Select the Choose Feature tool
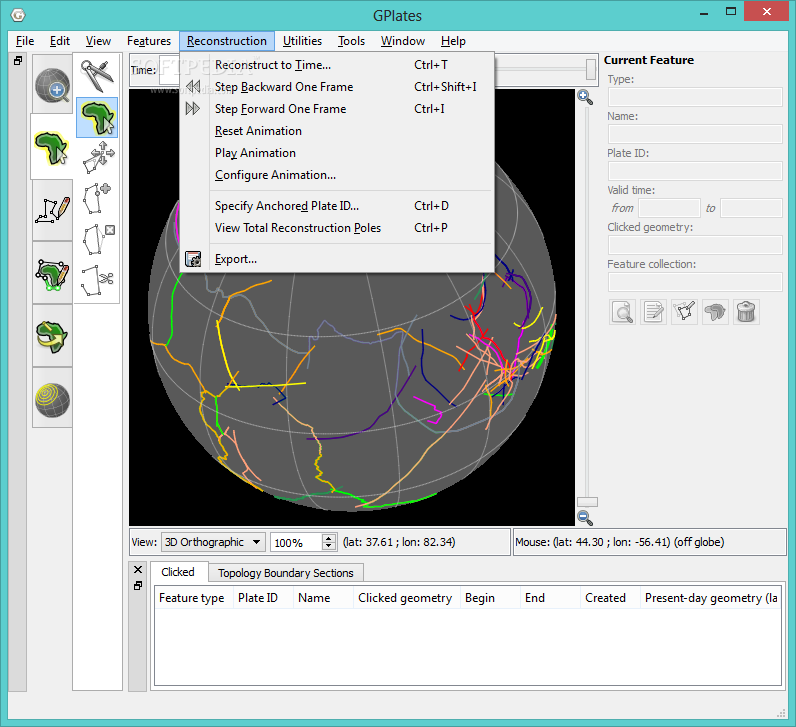The width and height of the screenshot is (796, 727). 97,117
